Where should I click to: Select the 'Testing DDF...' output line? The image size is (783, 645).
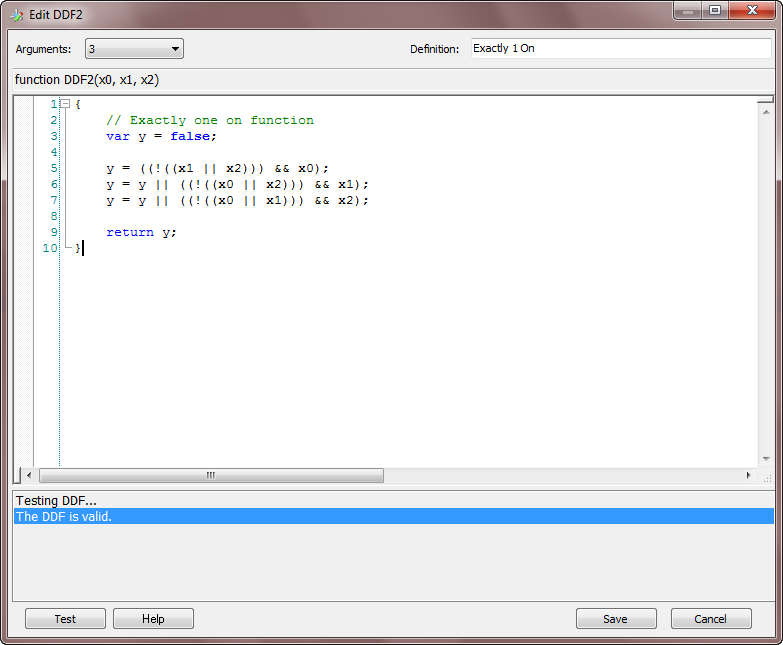pyautogui.click(x=56, y=500)
